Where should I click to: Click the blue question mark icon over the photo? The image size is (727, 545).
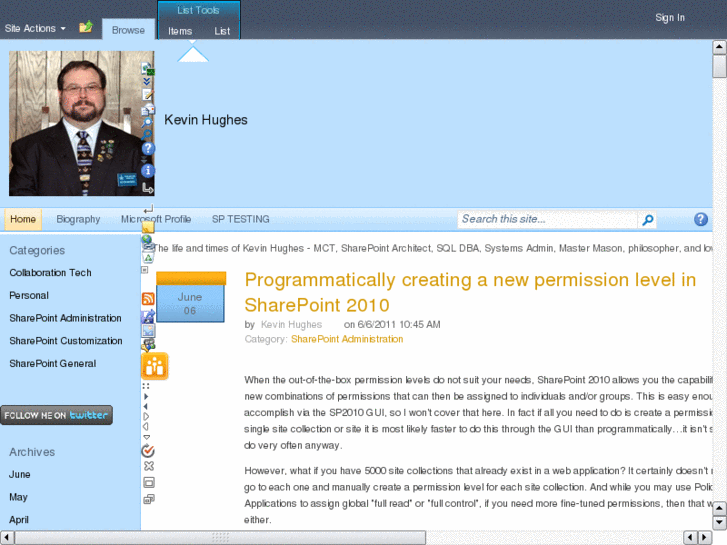tap(148, 148)
